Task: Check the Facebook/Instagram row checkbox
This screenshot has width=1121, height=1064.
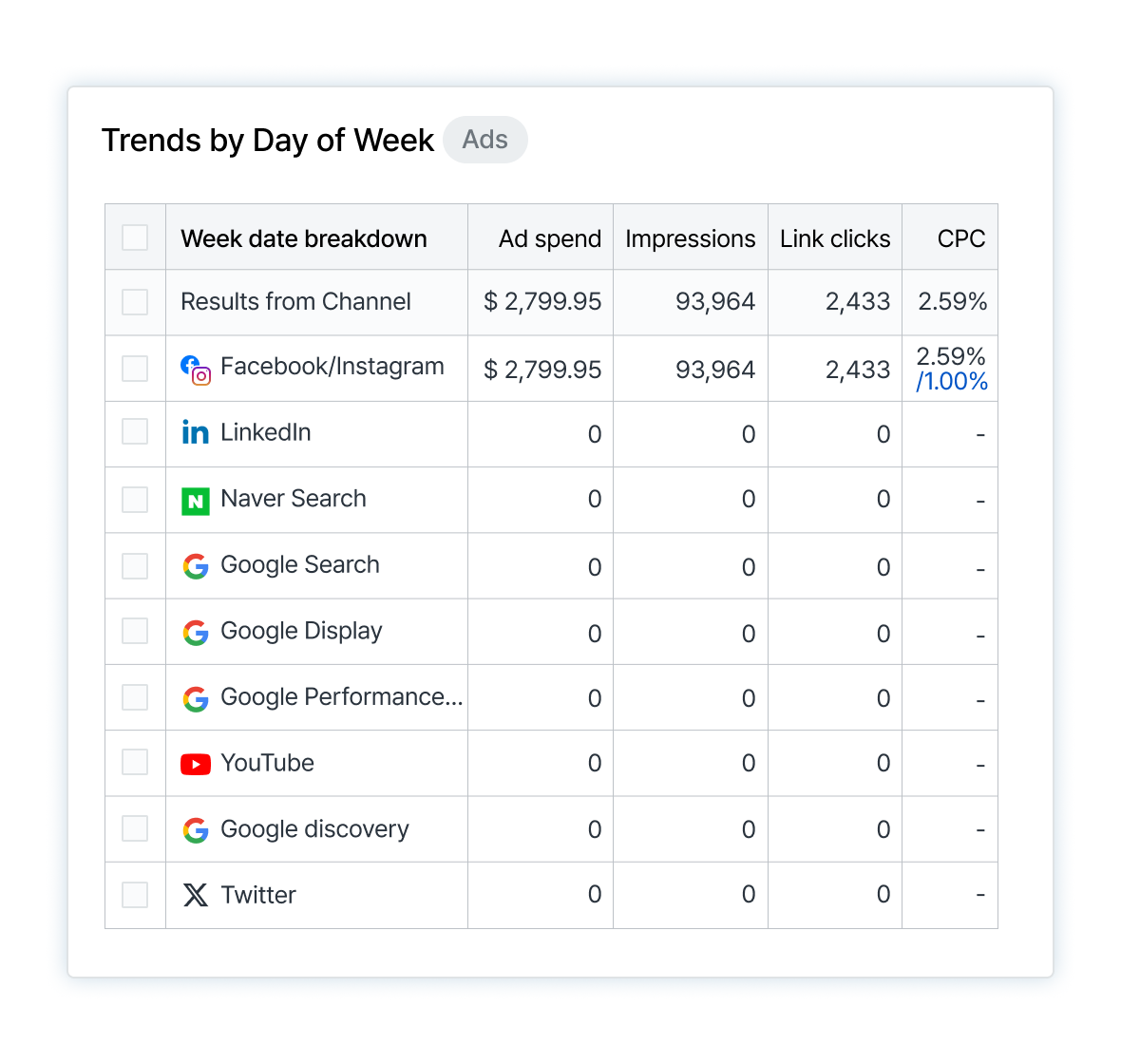Action: tap(135, 368)
